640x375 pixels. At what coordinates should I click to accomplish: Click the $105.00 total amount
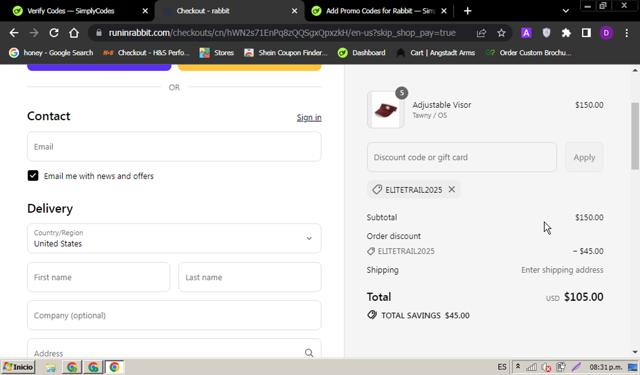point(584,297)
